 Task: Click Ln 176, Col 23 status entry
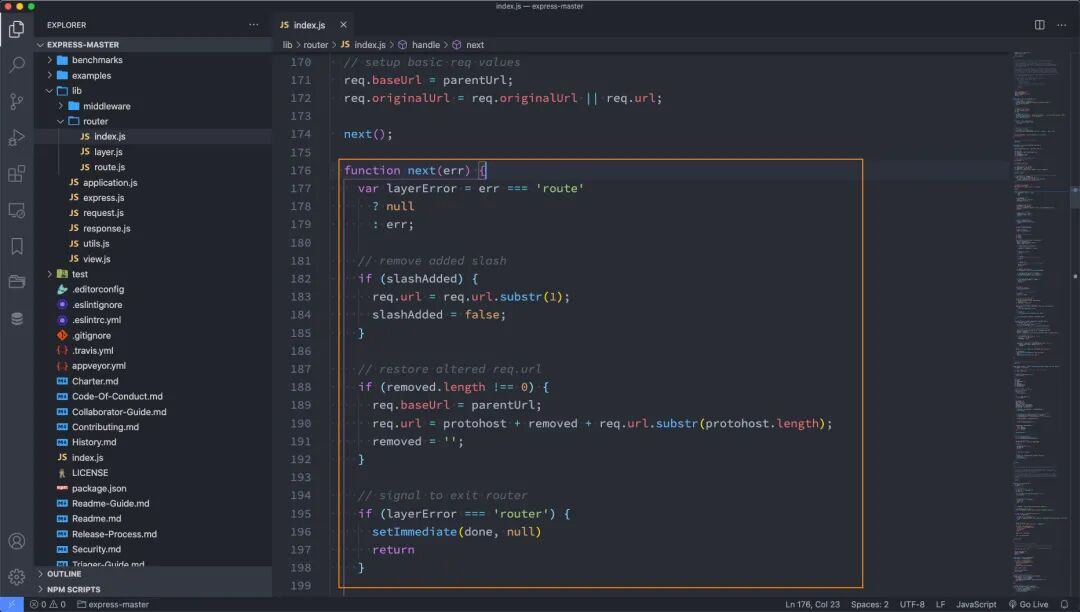(x=812, y=604)
